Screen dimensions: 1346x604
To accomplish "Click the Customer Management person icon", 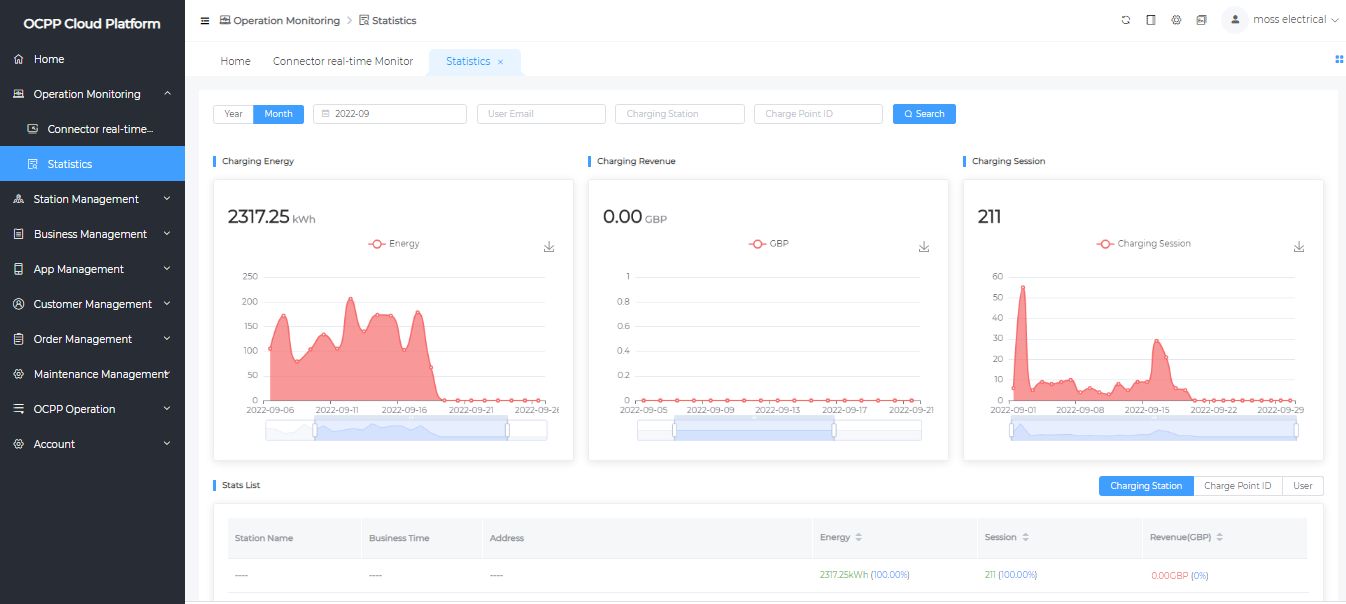I will pos(19,304).
